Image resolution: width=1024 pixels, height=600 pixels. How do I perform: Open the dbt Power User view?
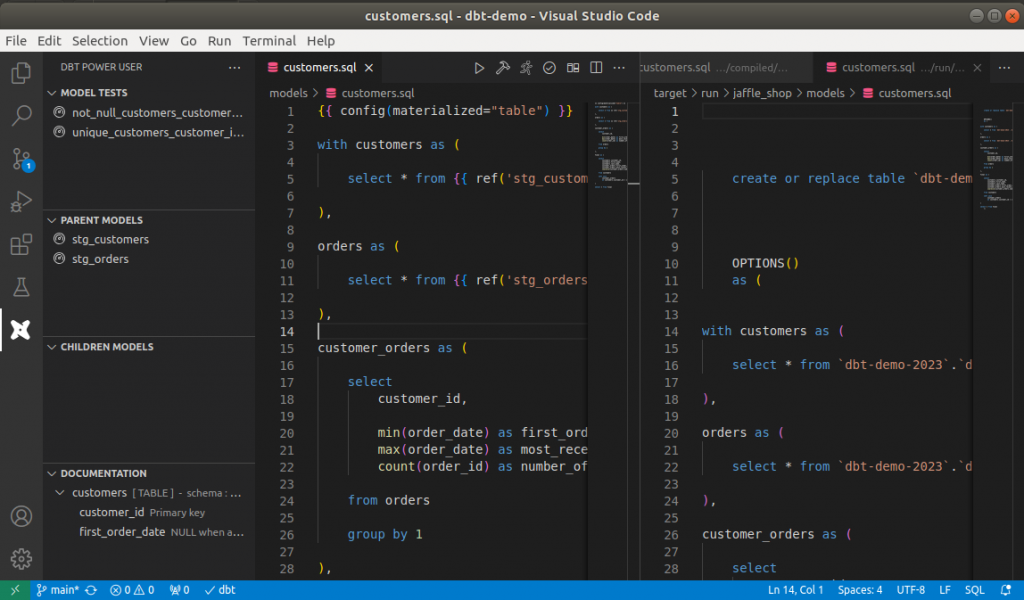[21, 330]
